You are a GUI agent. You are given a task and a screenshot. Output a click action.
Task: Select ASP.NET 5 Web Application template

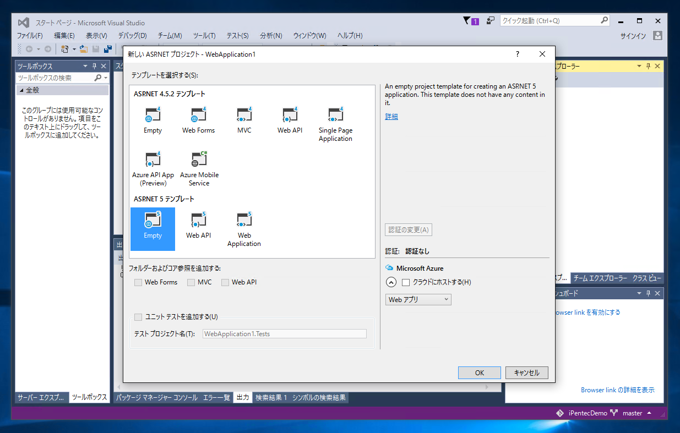244,229
